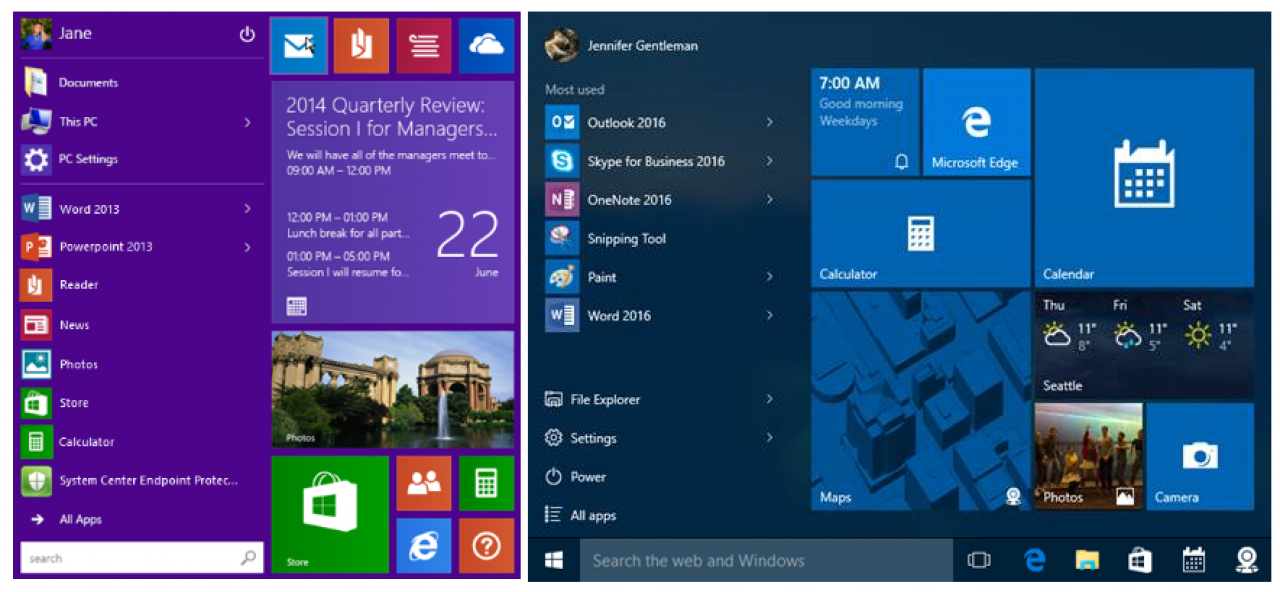1280x592 pixels.
Task: Open the Calendar icon on the taskbar
Action: click(1193, 561)
